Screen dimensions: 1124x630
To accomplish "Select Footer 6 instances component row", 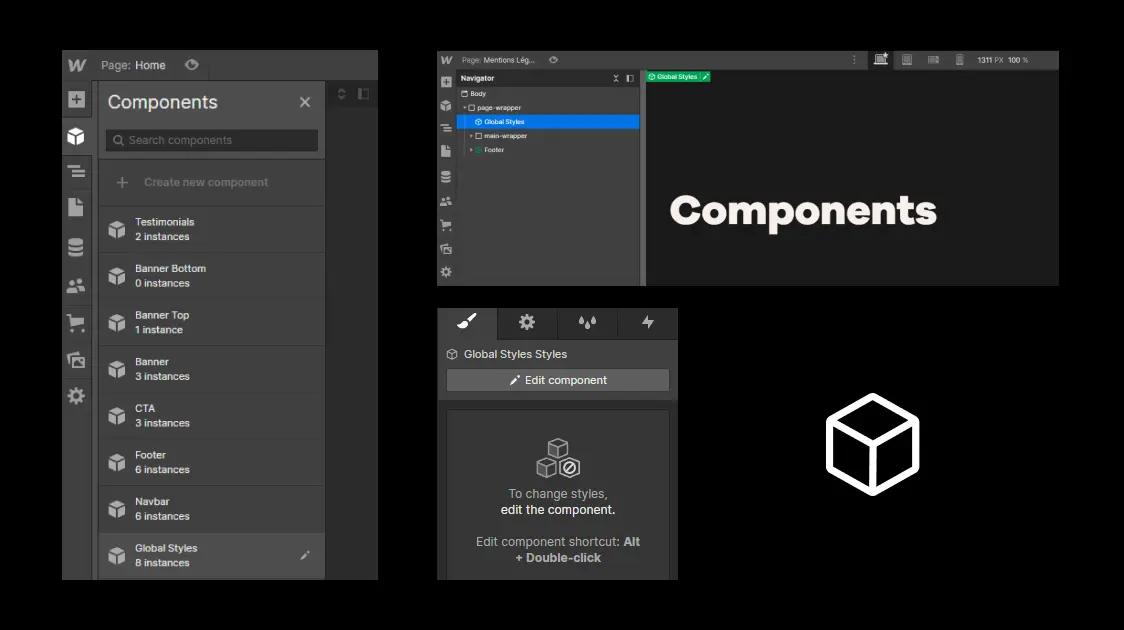I will point(212,462).
